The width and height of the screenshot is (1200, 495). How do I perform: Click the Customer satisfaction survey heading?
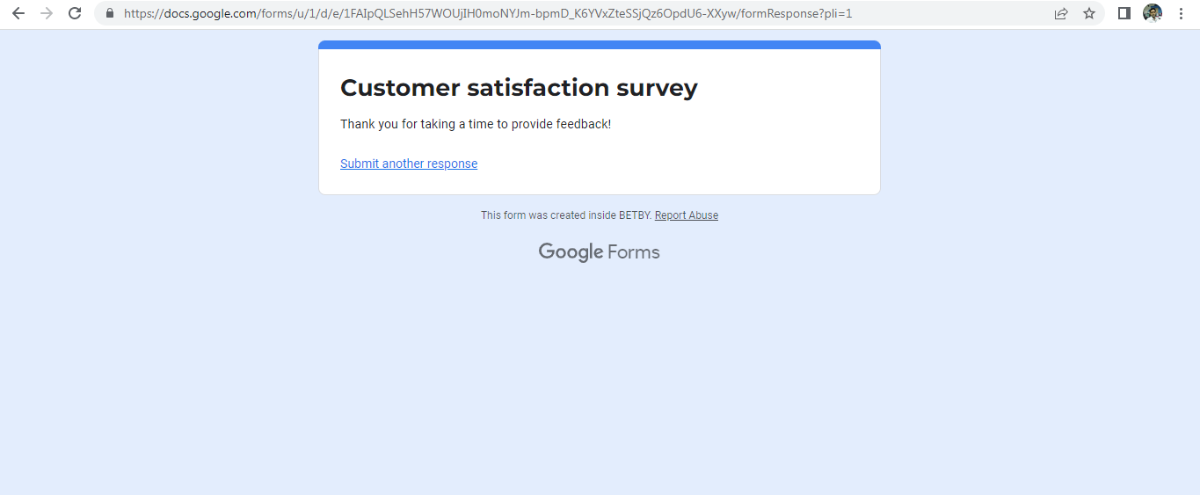click(518, 88)
